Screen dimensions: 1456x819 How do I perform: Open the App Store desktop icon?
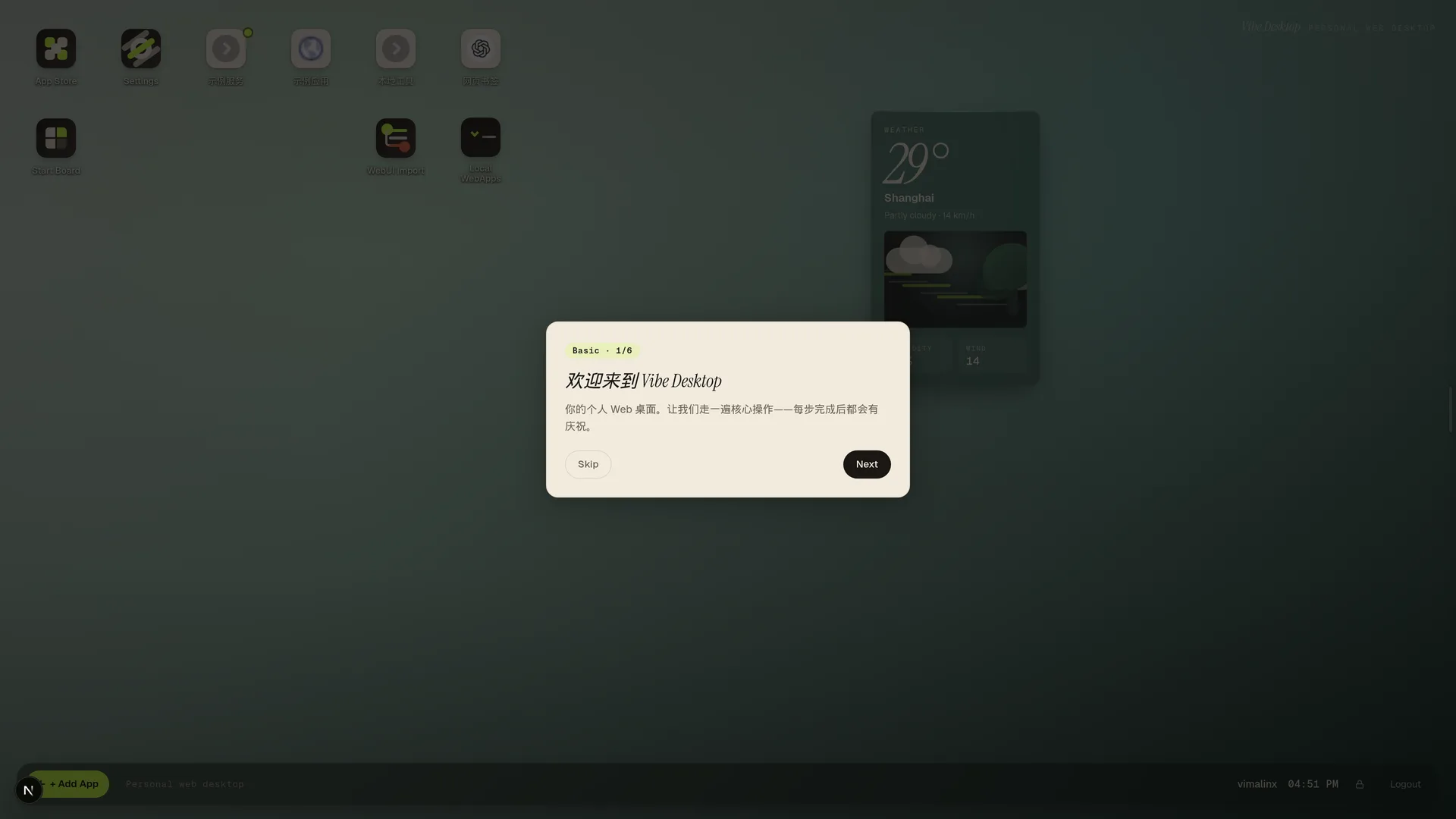(x=56, y=49)
